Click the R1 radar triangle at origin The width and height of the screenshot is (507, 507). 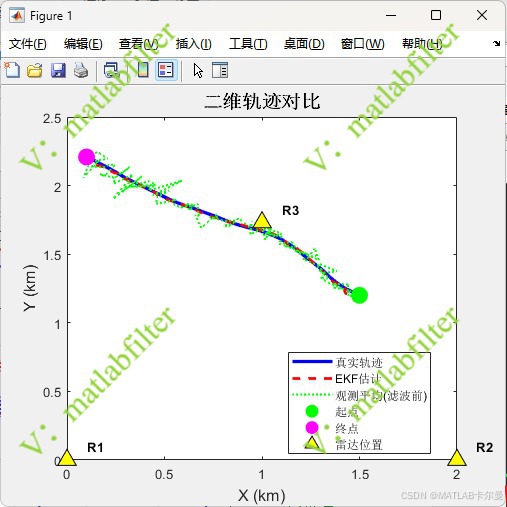67,458
